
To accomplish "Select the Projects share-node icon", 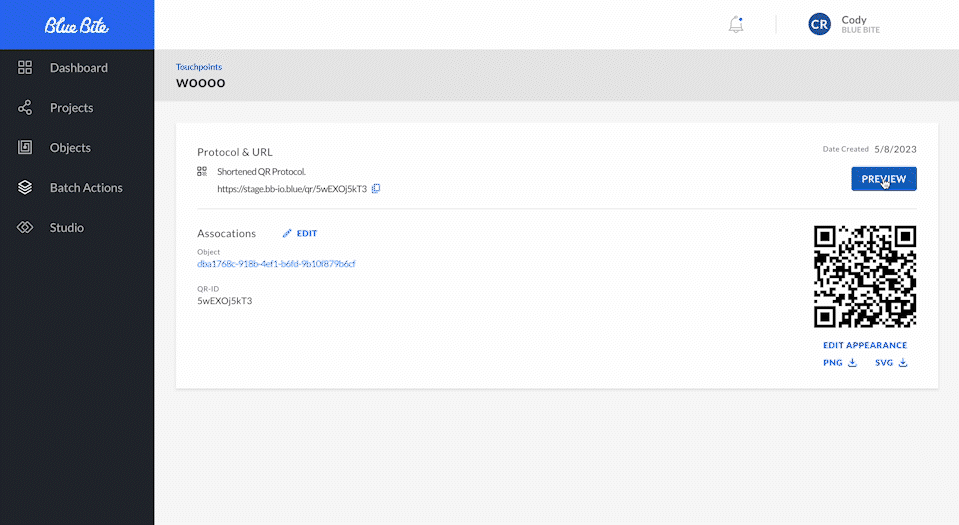I will coord(26,108).
